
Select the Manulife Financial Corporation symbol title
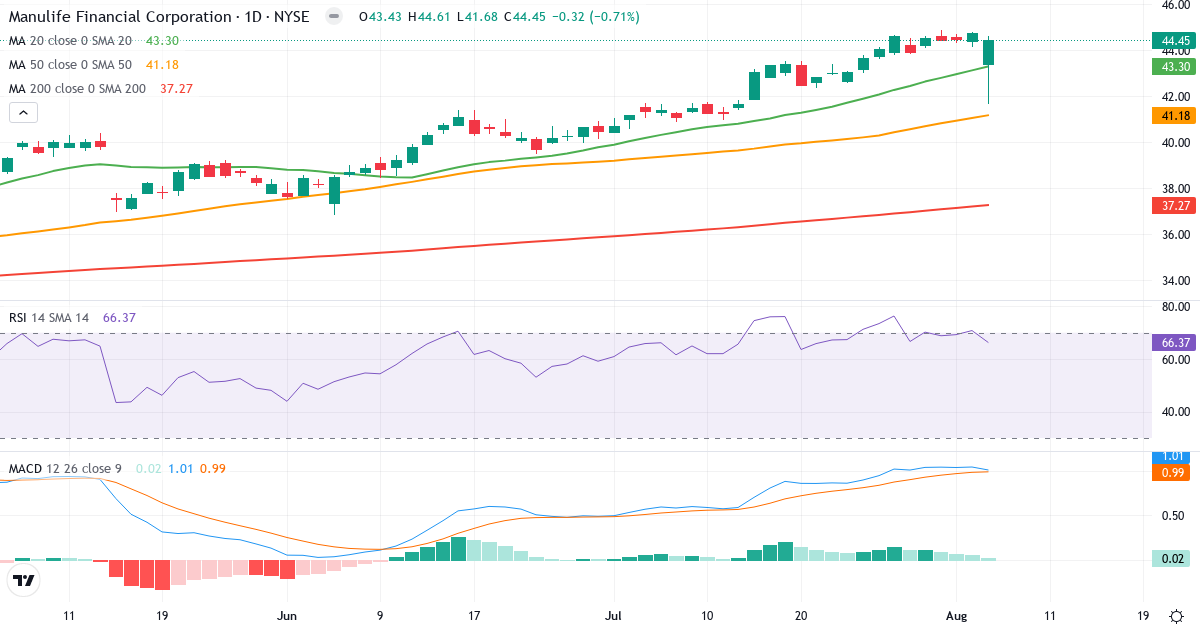pyautogui.click(x=159, y=17)
